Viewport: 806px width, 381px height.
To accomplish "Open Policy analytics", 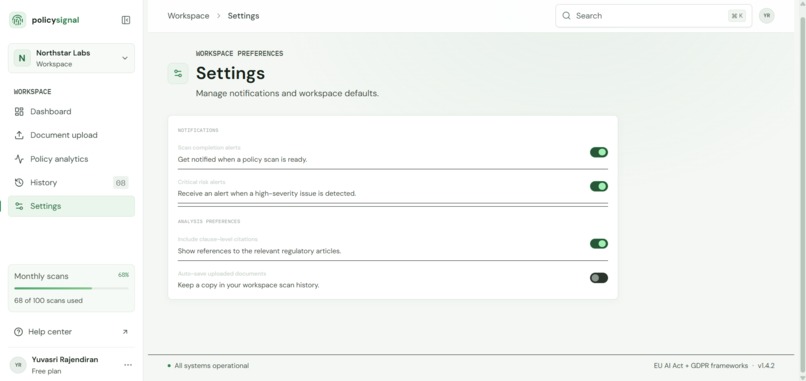I will click(x=71, y=159).
